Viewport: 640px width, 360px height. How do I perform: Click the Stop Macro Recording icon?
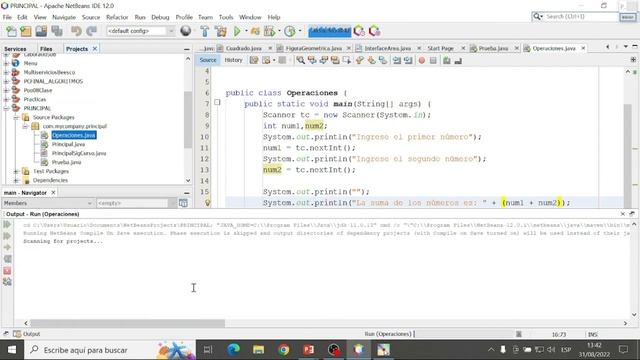tap(433, 60)
